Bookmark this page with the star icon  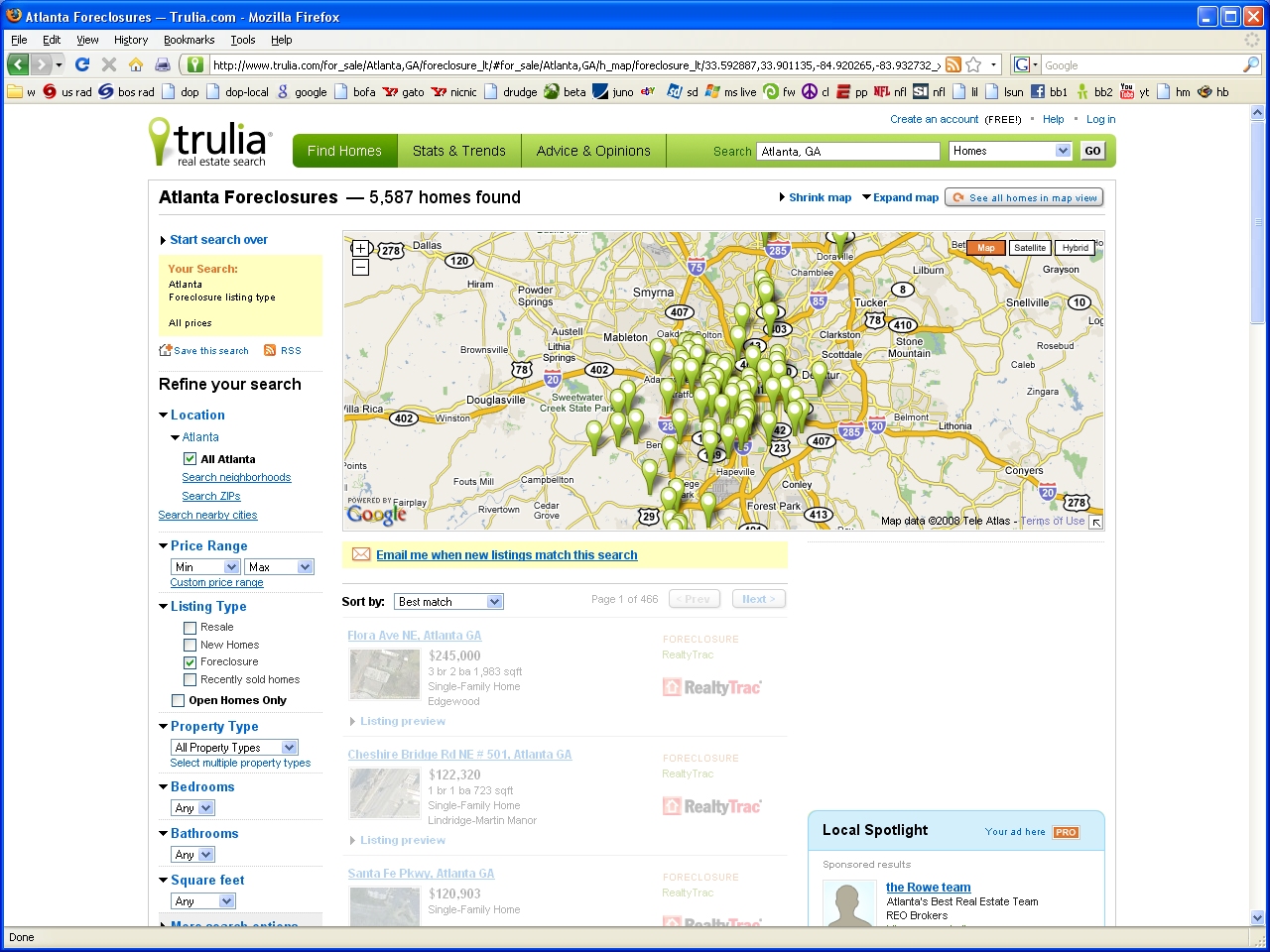[973, 65]
